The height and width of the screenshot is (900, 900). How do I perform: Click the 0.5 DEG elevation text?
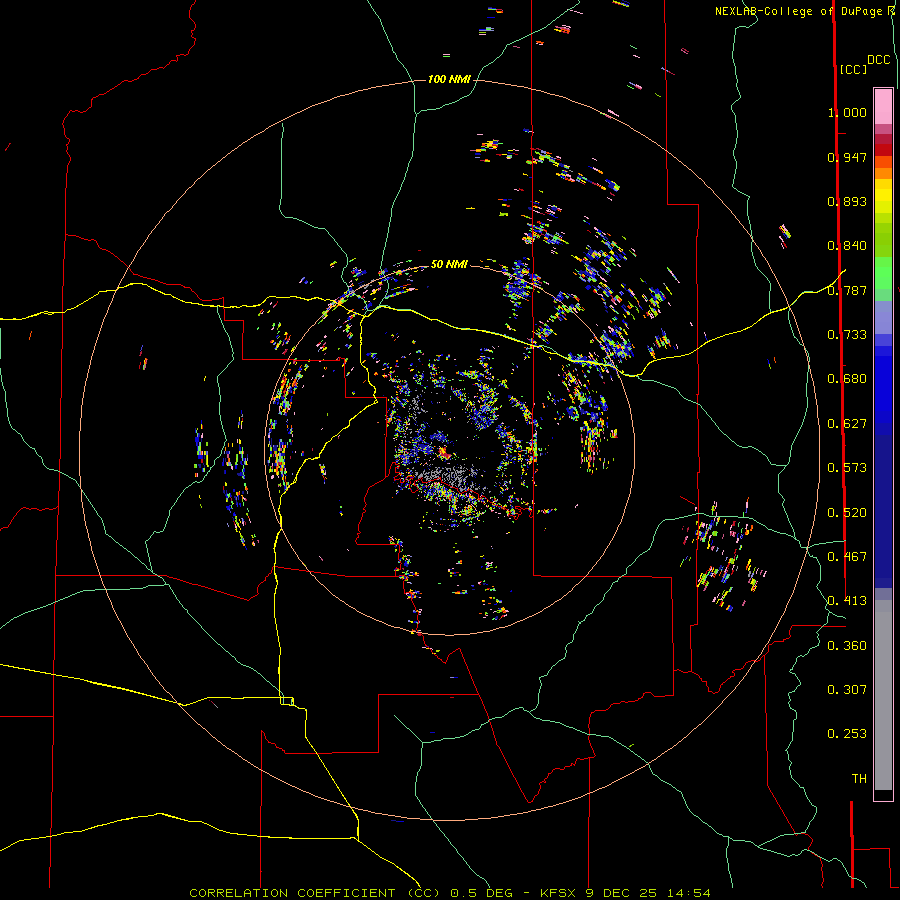pyautogui.click(x=483, y=893)
